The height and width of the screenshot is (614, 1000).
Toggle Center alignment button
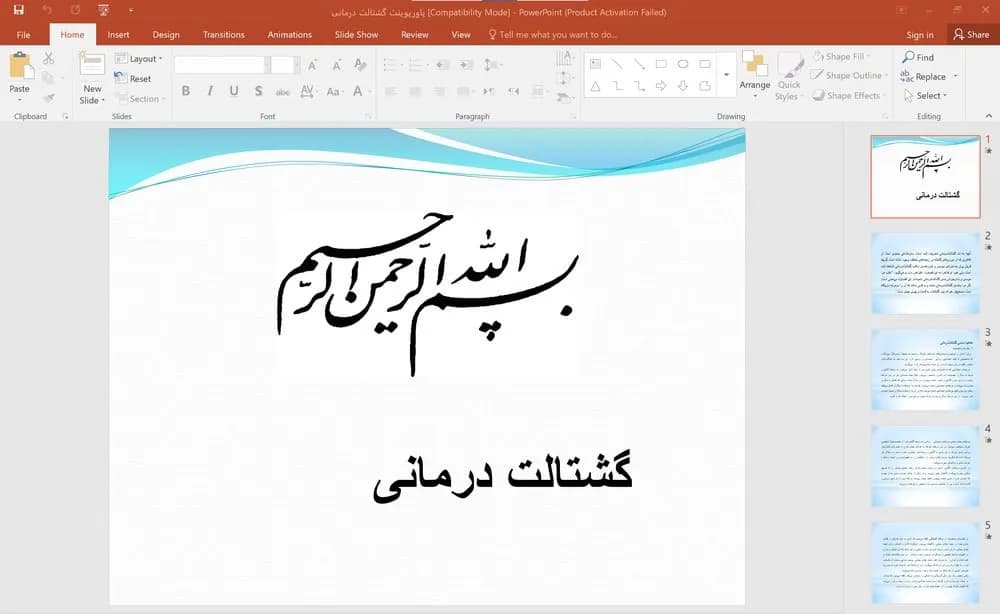click(x=415, y=92)
